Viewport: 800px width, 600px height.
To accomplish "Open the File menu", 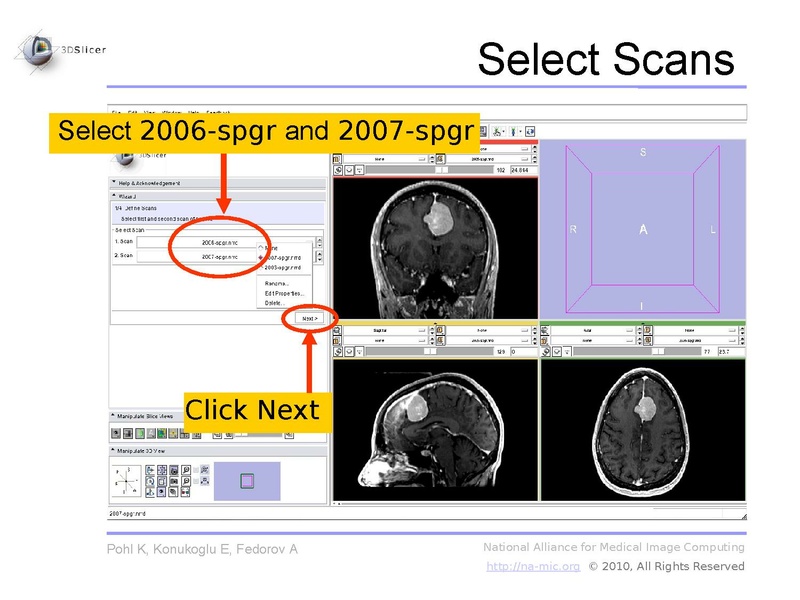I will tap(116, 112).
